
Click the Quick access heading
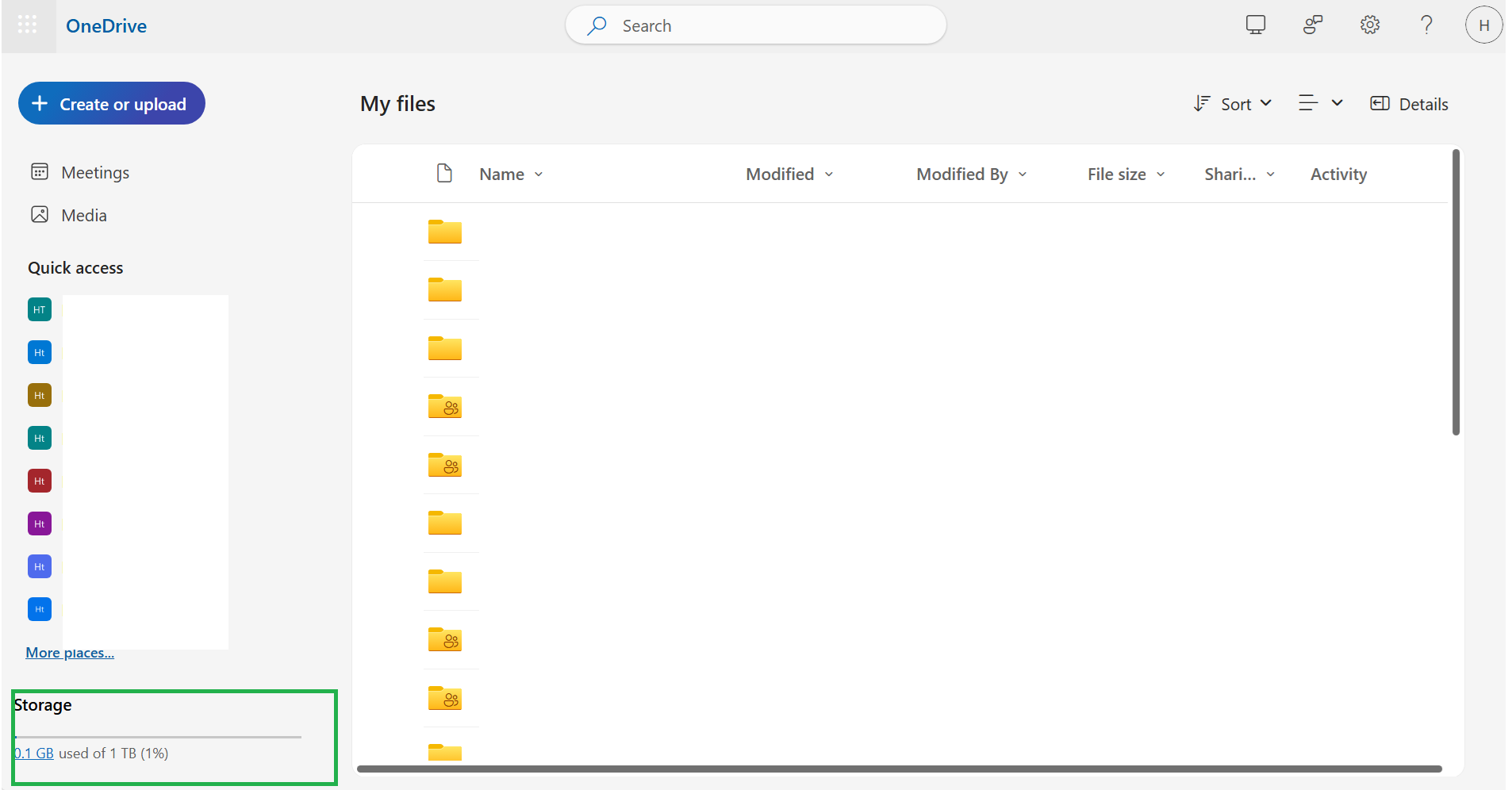coord(75,268)
